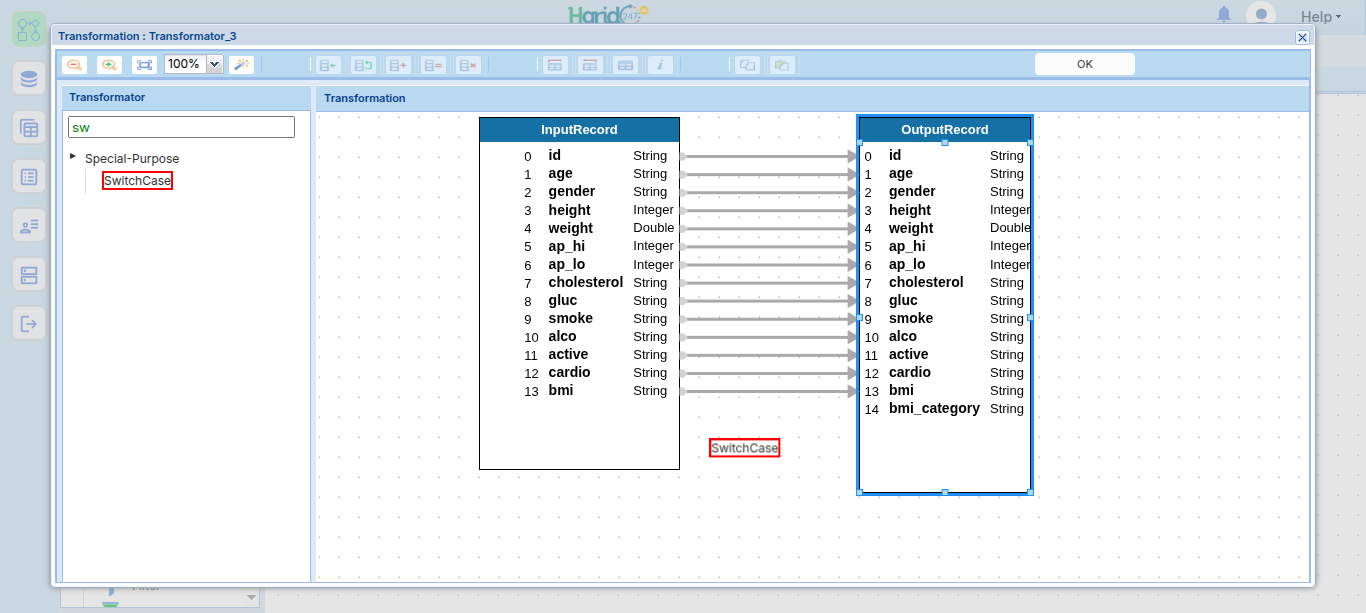Open the database icon in the left sidebar
The width and height of the screenshot is (1366, 613).
[29, 78]
